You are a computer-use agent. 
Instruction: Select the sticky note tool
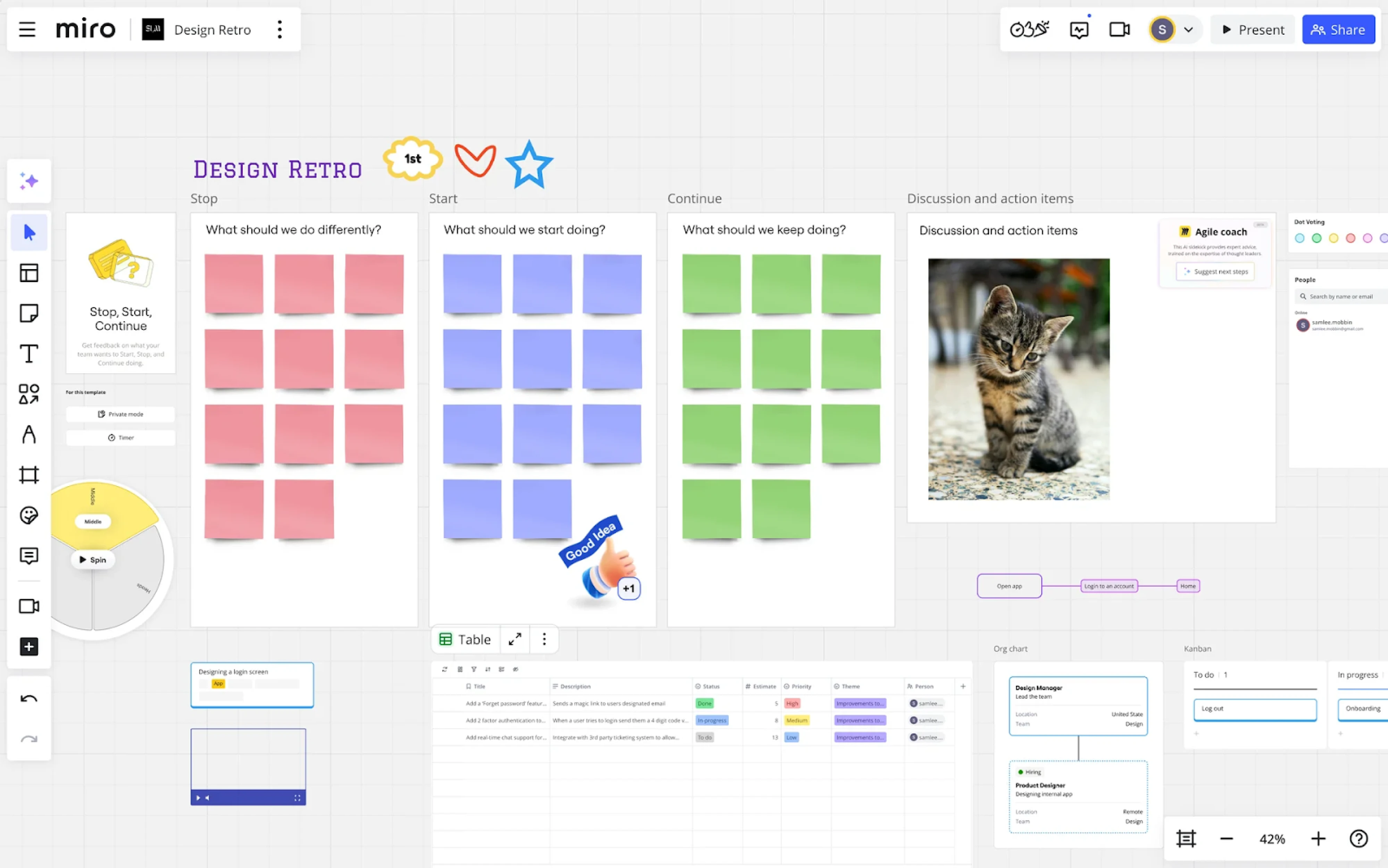[29, 313]
